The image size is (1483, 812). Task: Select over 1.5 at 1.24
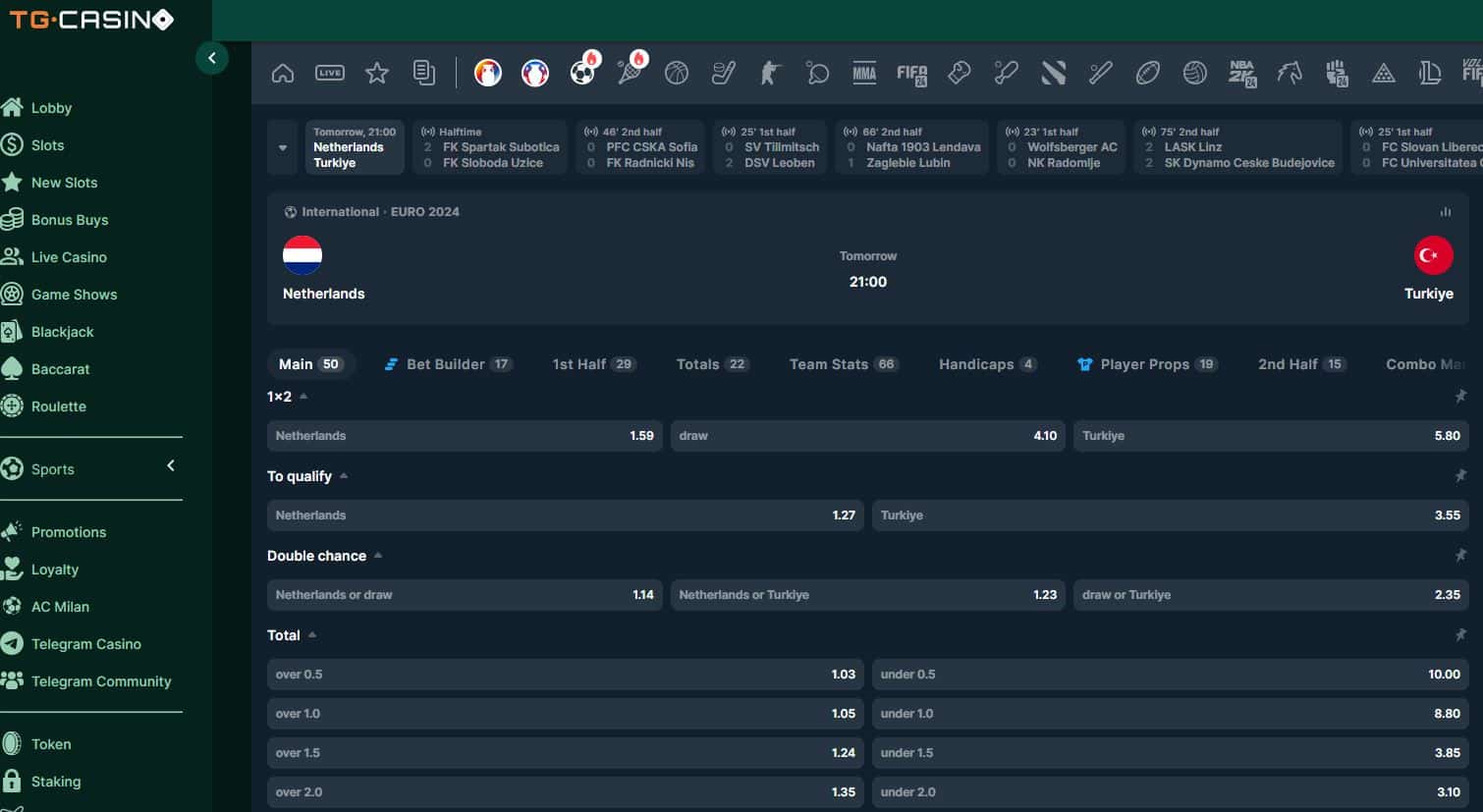(x=566, y=753)
